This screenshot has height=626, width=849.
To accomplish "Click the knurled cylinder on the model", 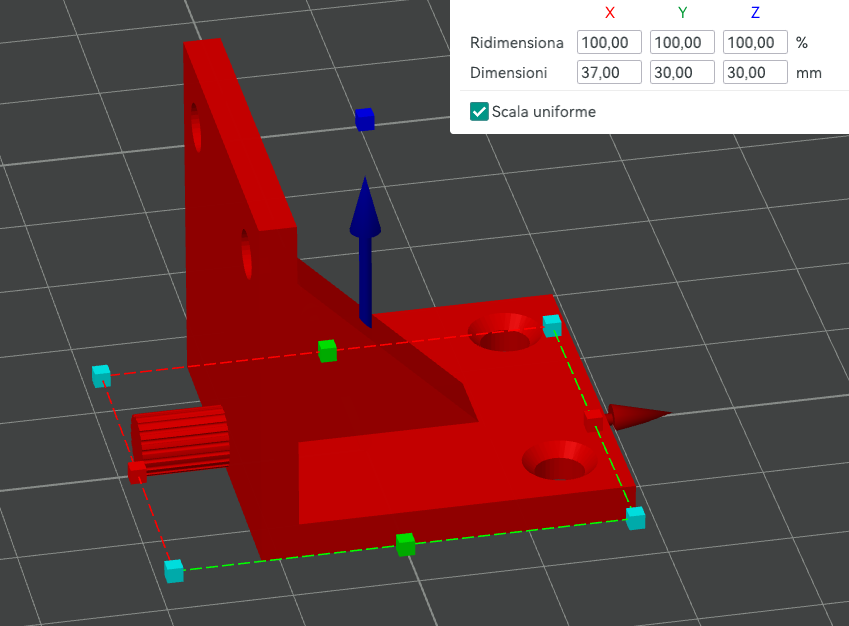I will tap(181, 439).
